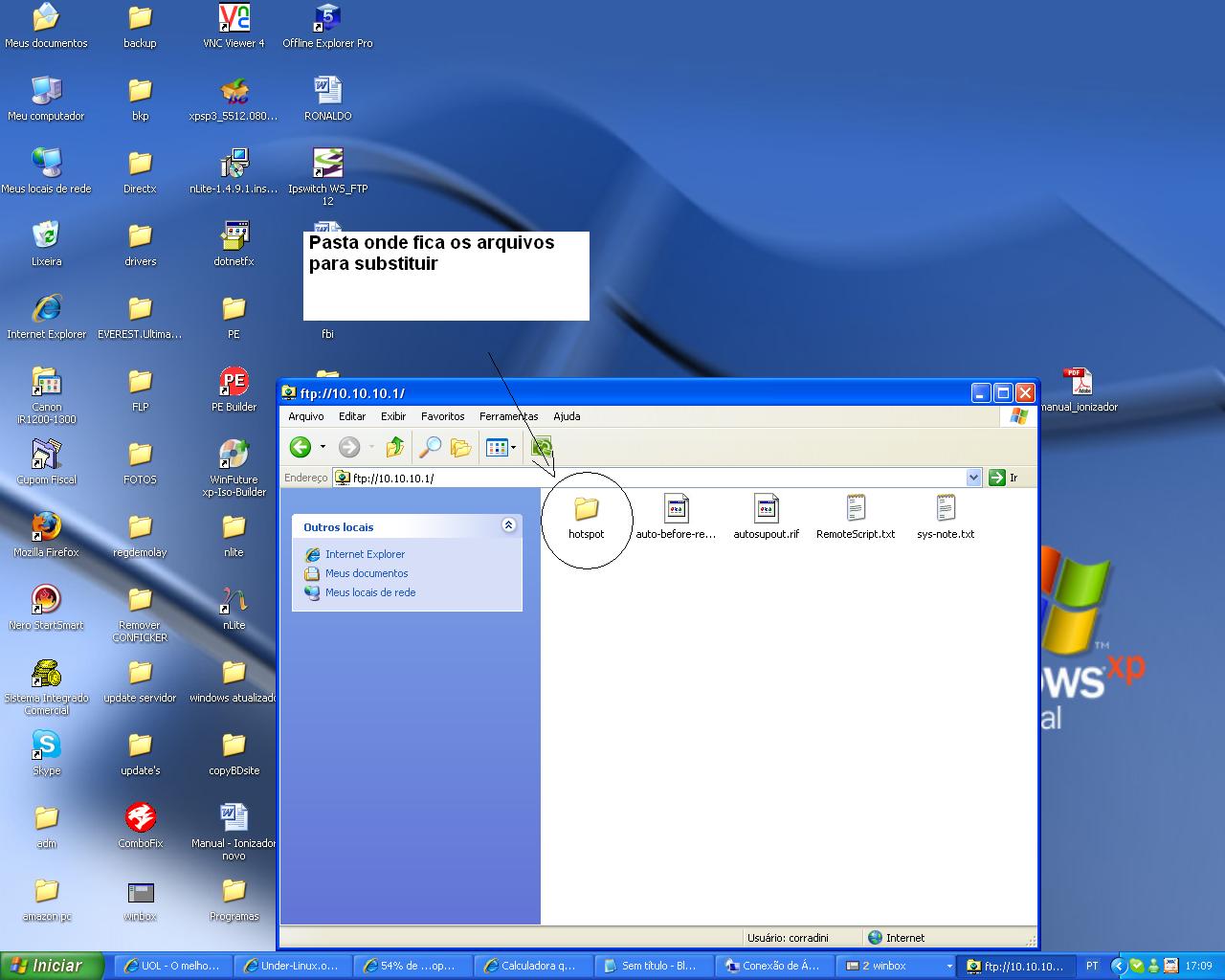Open the Editar menu
The image size is (1225, 980).
pos(352,416)
